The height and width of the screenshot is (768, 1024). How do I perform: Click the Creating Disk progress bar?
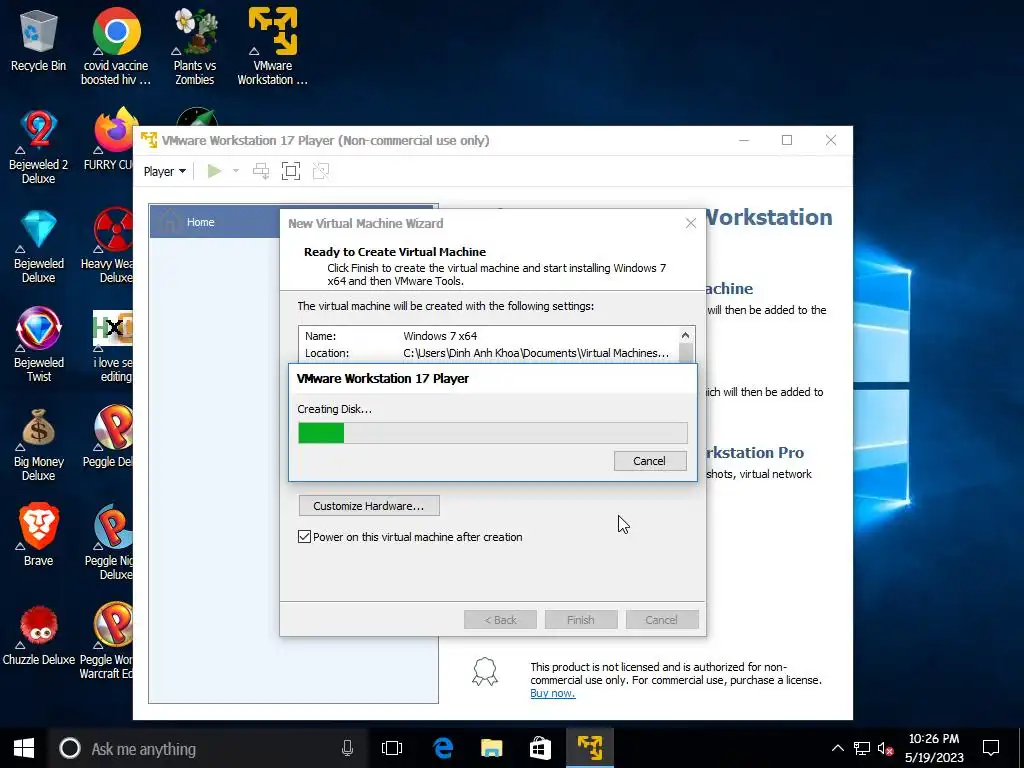point(493,433)
